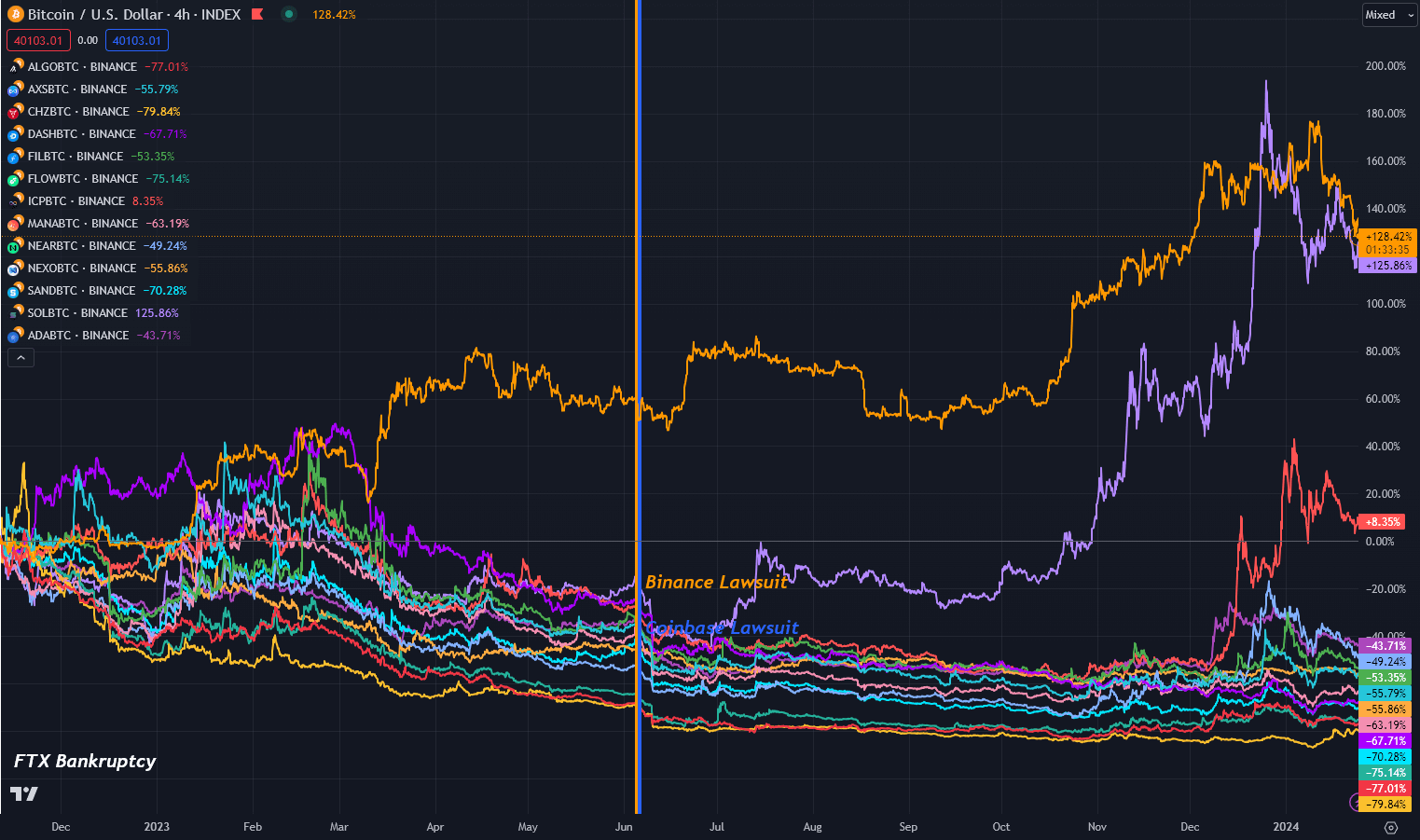Click the AXSBTC coin logo in the legend

pos(15,89)
